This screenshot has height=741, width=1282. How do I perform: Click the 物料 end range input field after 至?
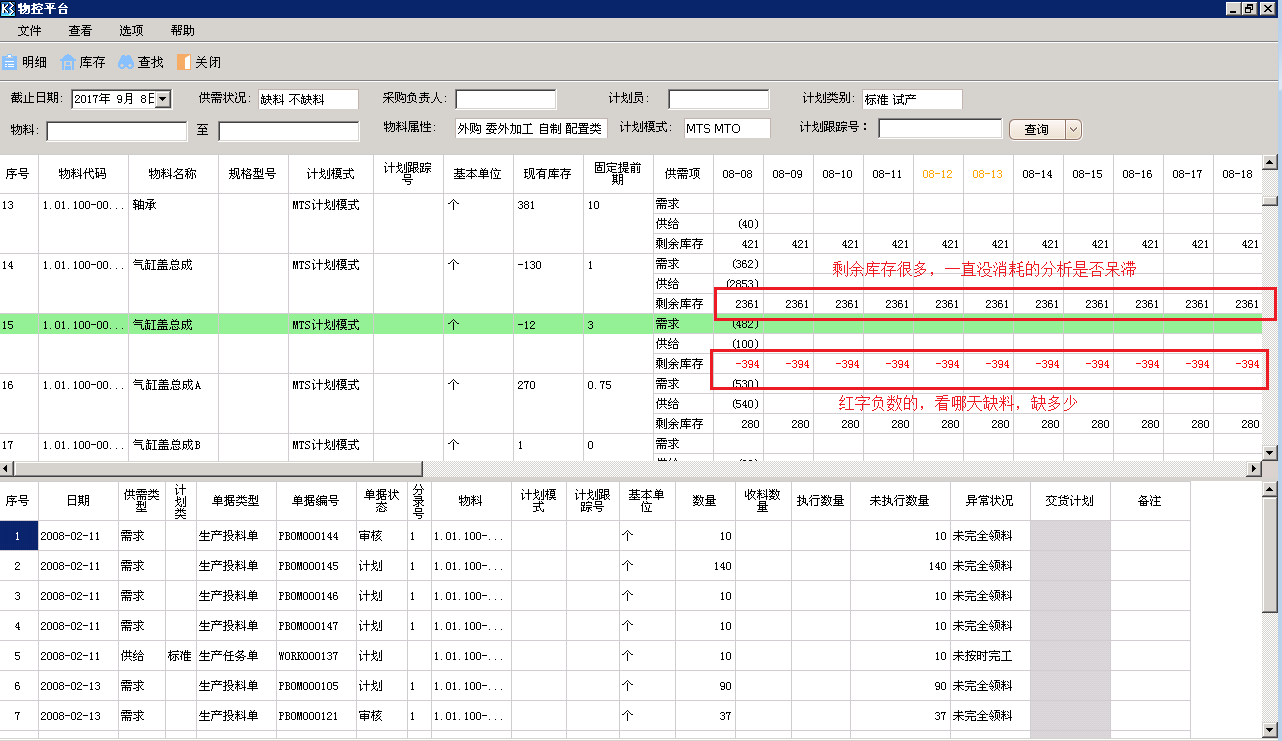pyautogui.click(x=289, y=131)
